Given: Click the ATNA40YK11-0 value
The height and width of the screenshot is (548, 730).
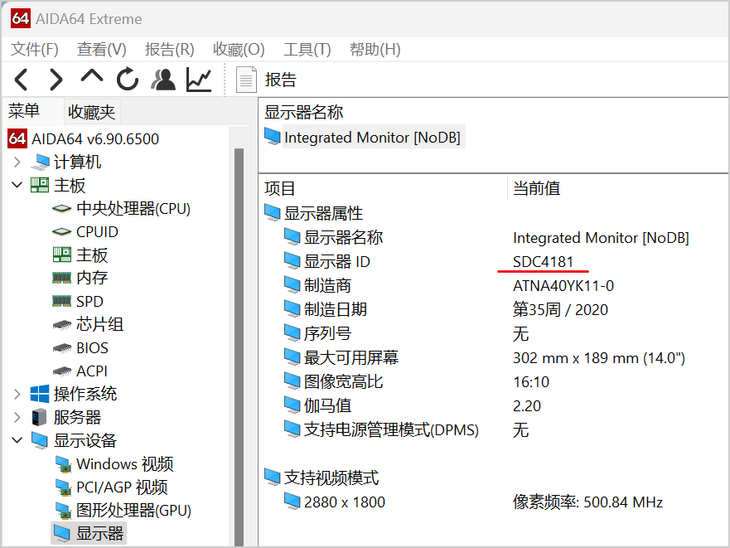Looking at the screenshot, I should pyautogui.click(x=563, y=285).
